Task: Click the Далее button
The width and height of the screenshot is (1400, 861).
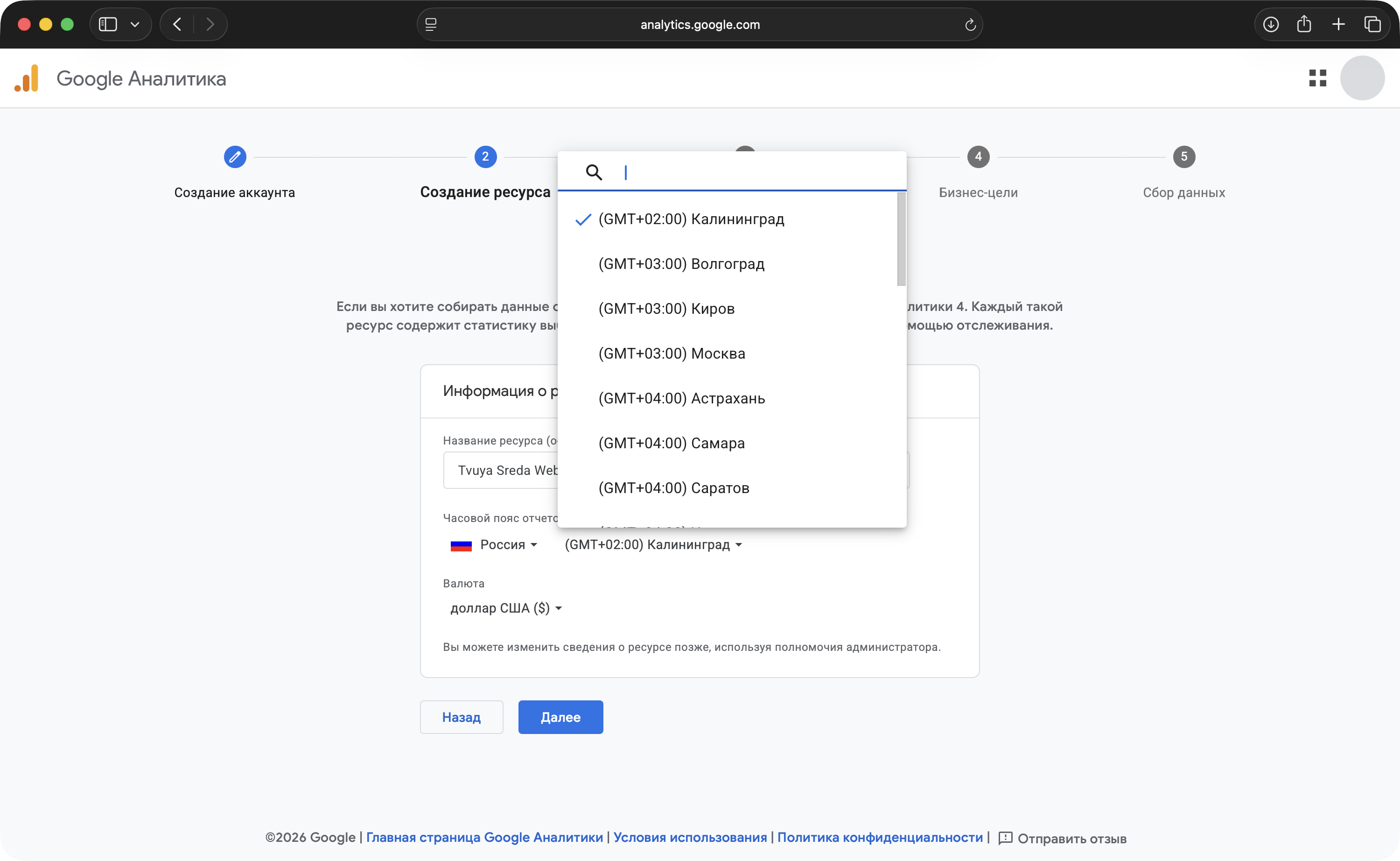Action: [560, 717]
